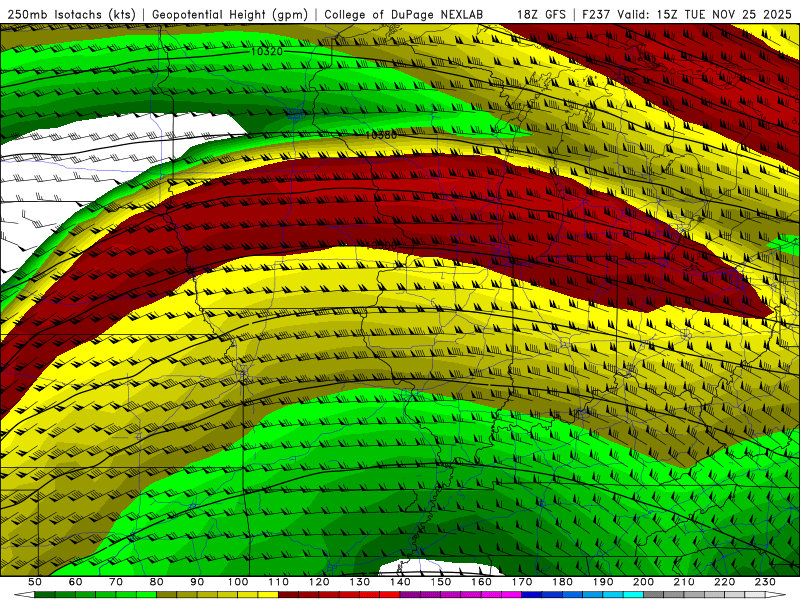Click the left arrow end of the color bar
The width and height of the screenshot is (800, 600).
pos(24,595)
